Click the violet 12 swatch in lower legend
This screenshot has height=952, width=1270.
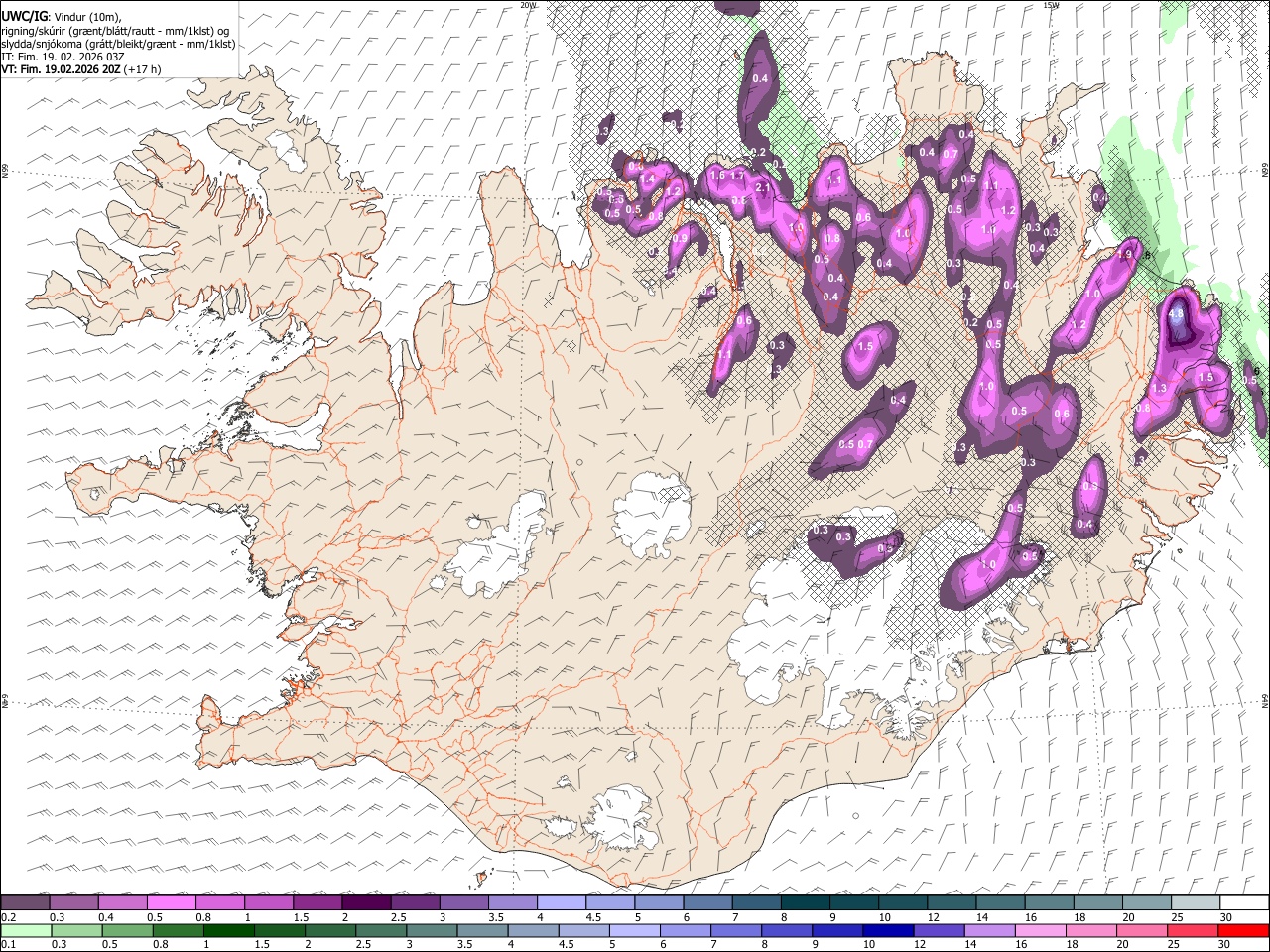pyautogui.click(x=938, y=930)
